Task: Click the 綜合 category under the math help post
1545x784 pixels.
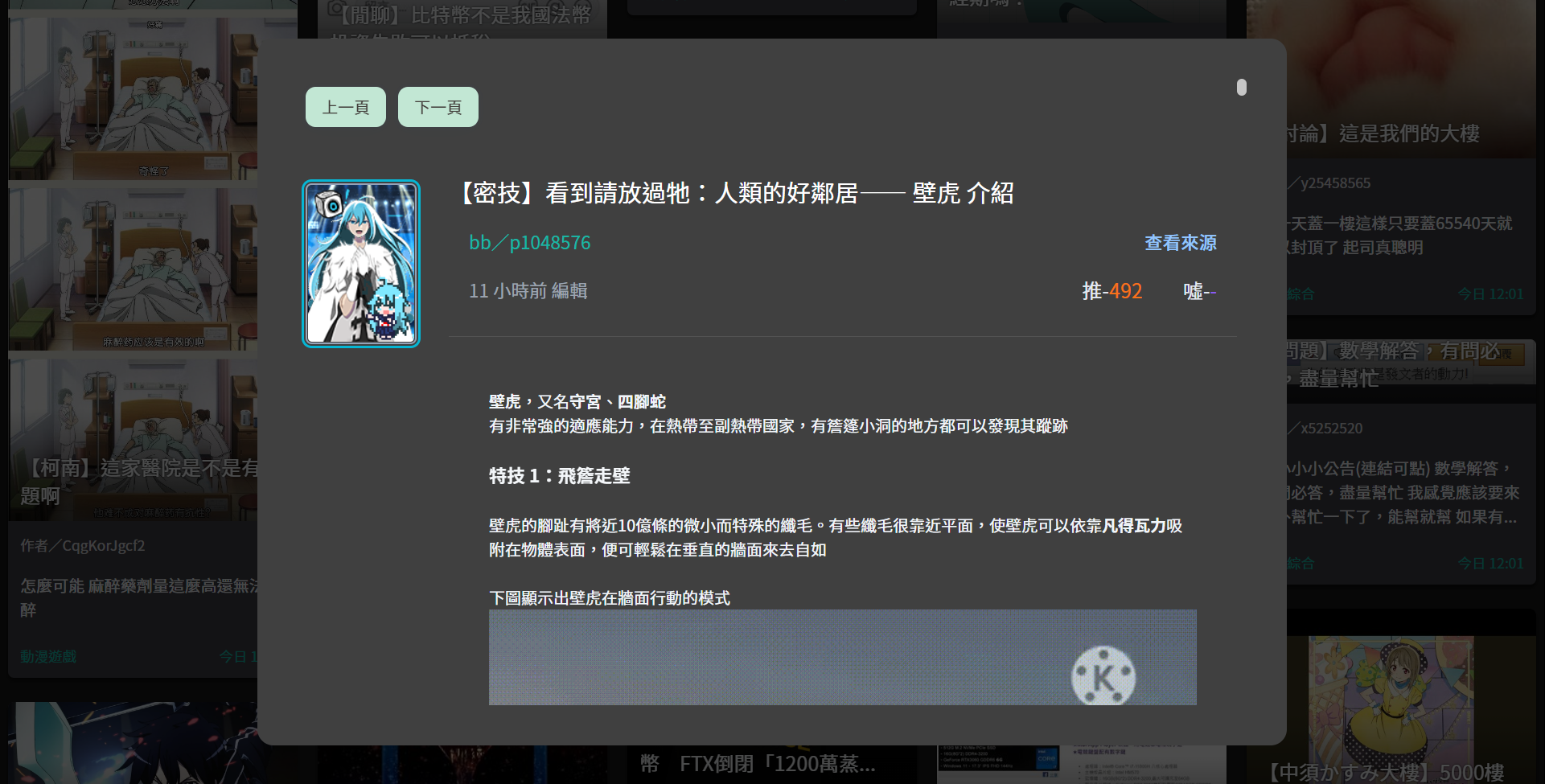Action: [1301, 563]
